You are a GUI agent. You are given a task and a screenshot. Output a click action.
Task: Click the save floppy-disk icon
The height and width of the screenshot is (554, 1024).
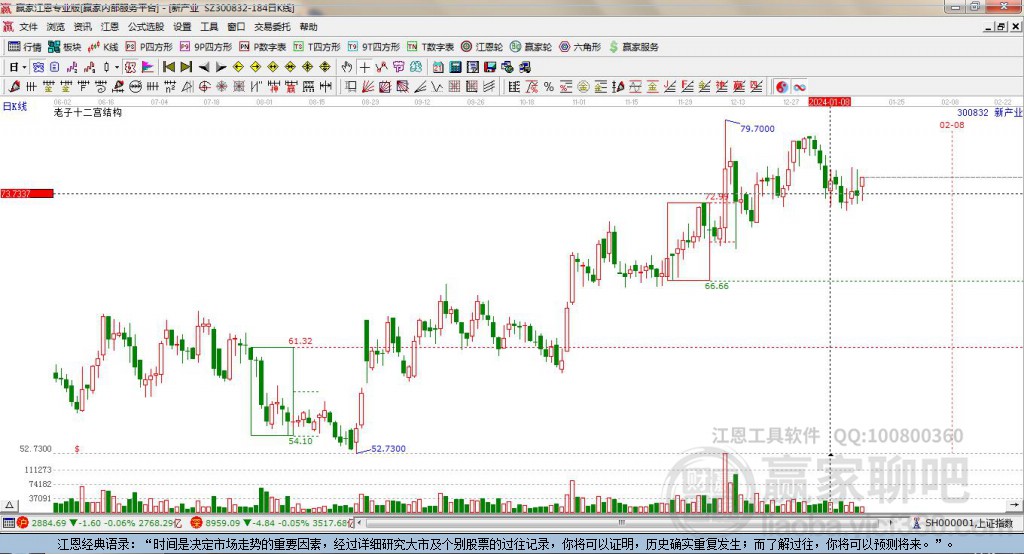click(x=490, y=67)
